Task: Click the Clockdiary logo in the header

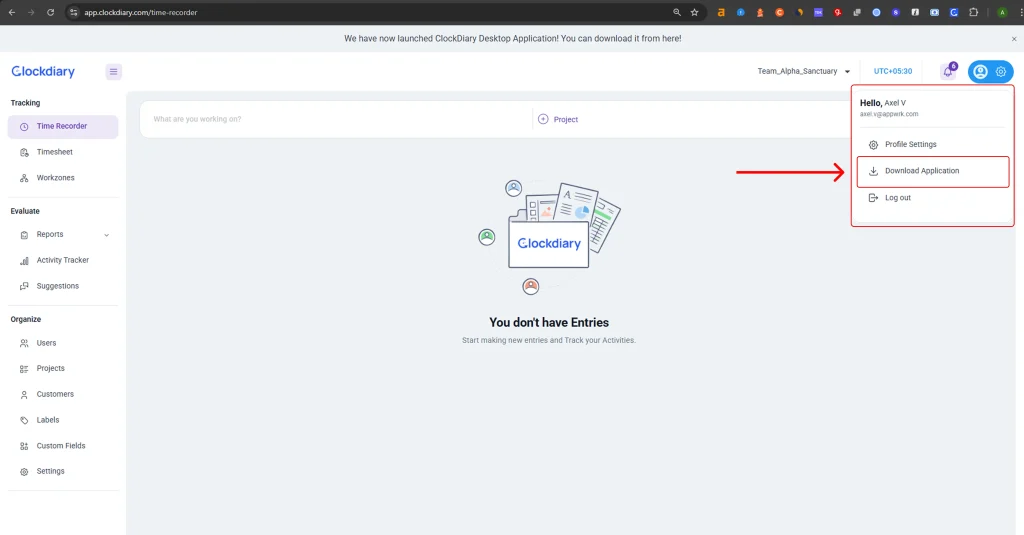Action: pyautogui.click(x=43, y=71)
